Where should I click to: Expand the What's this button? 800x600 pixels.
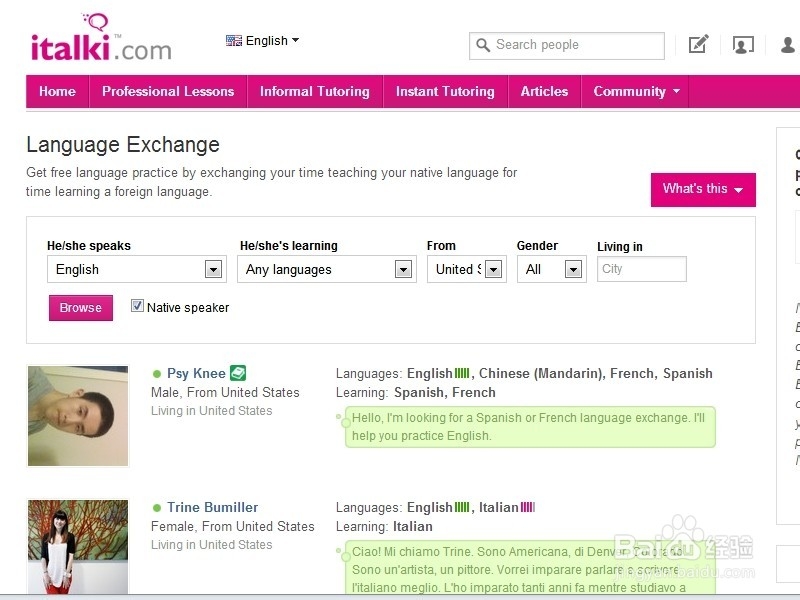[x=703, y=189]
